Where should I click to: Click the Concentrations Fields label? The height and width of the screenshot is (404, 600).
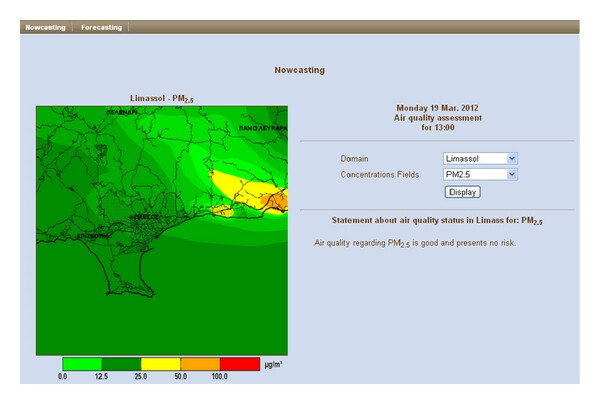pyautogui.click(x=380, y=174)
